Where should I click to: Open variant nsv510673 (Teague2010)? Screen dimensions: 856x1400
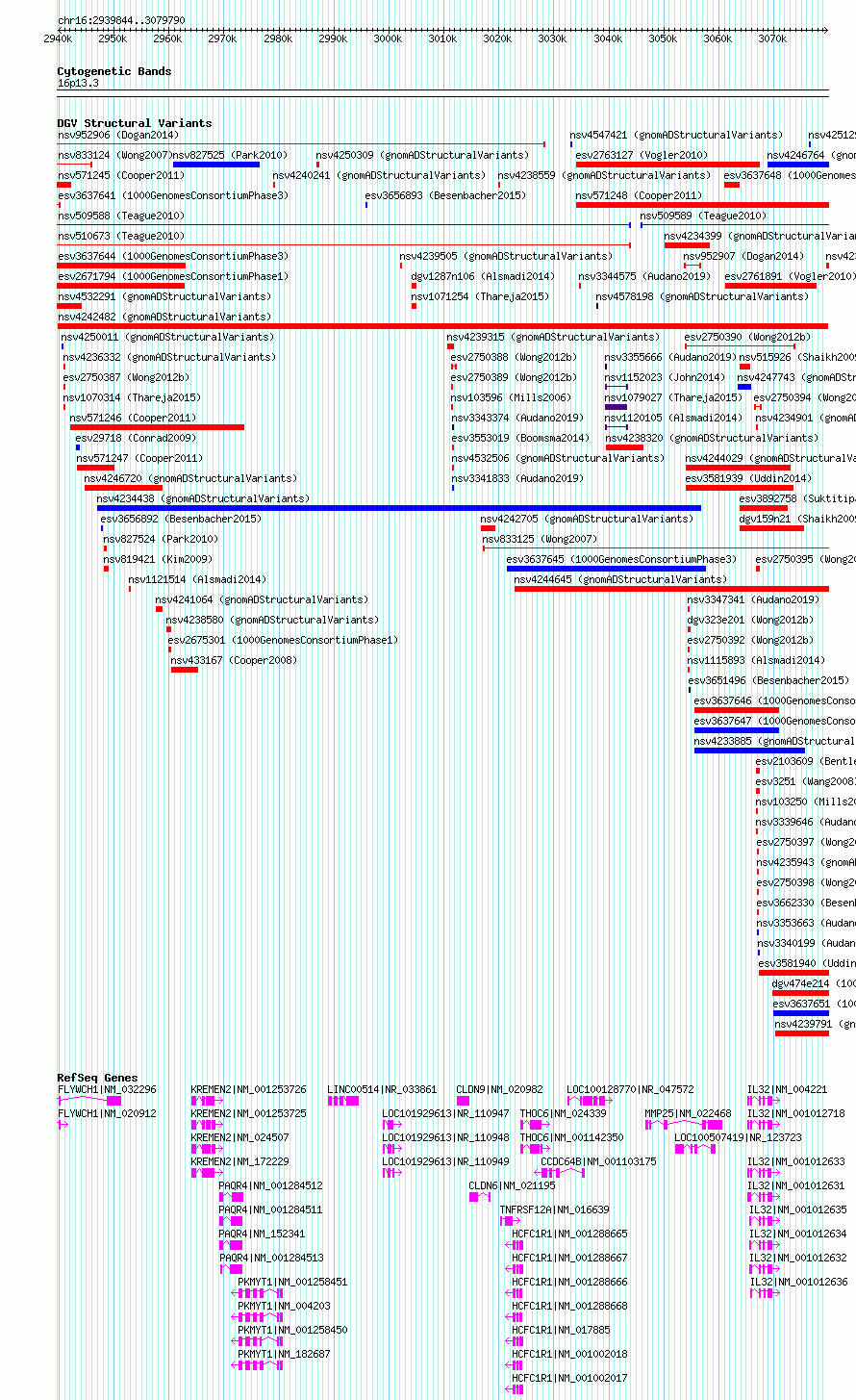121,236
